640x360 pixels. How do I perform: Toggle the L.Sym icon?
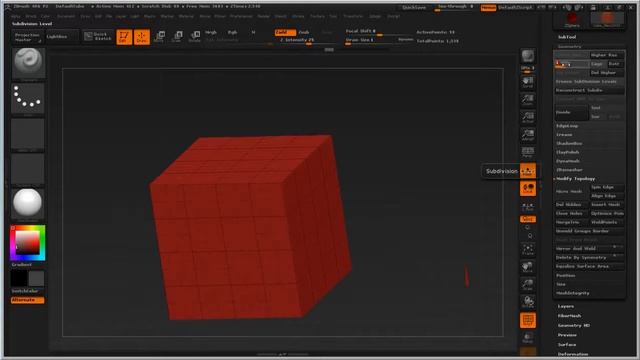[528, 207]
